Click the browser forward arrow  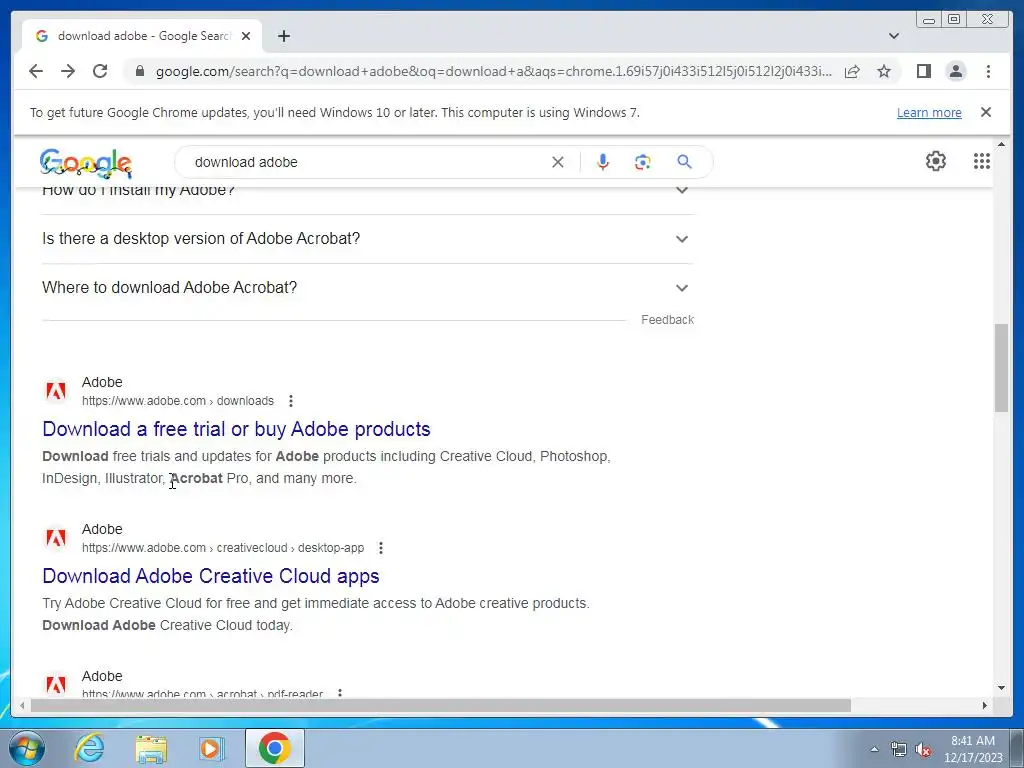[x=68, y=71]
